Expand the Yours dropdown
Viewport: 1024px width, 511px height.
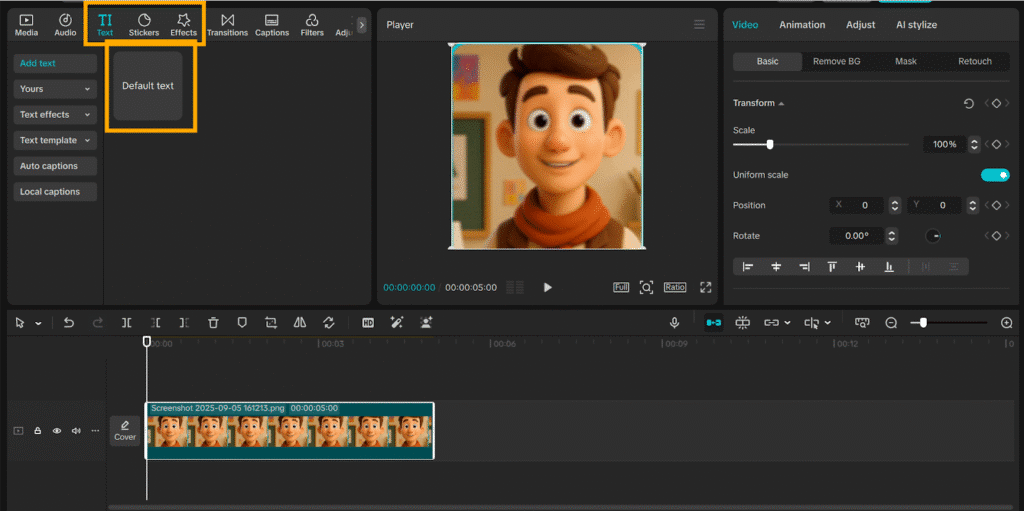(55, 89)
